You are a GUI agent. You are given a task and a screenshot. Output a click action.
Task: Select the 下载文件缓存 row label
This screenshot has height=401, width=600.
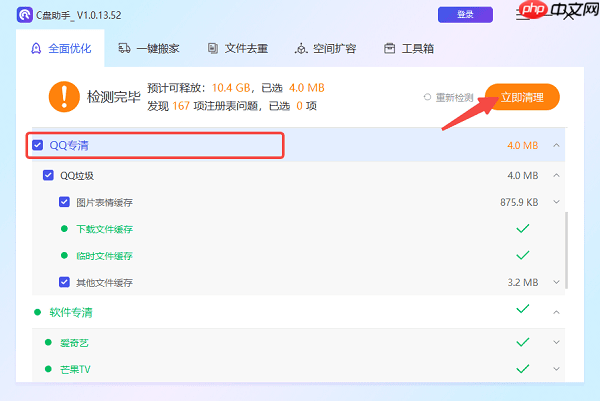point(104,229)
